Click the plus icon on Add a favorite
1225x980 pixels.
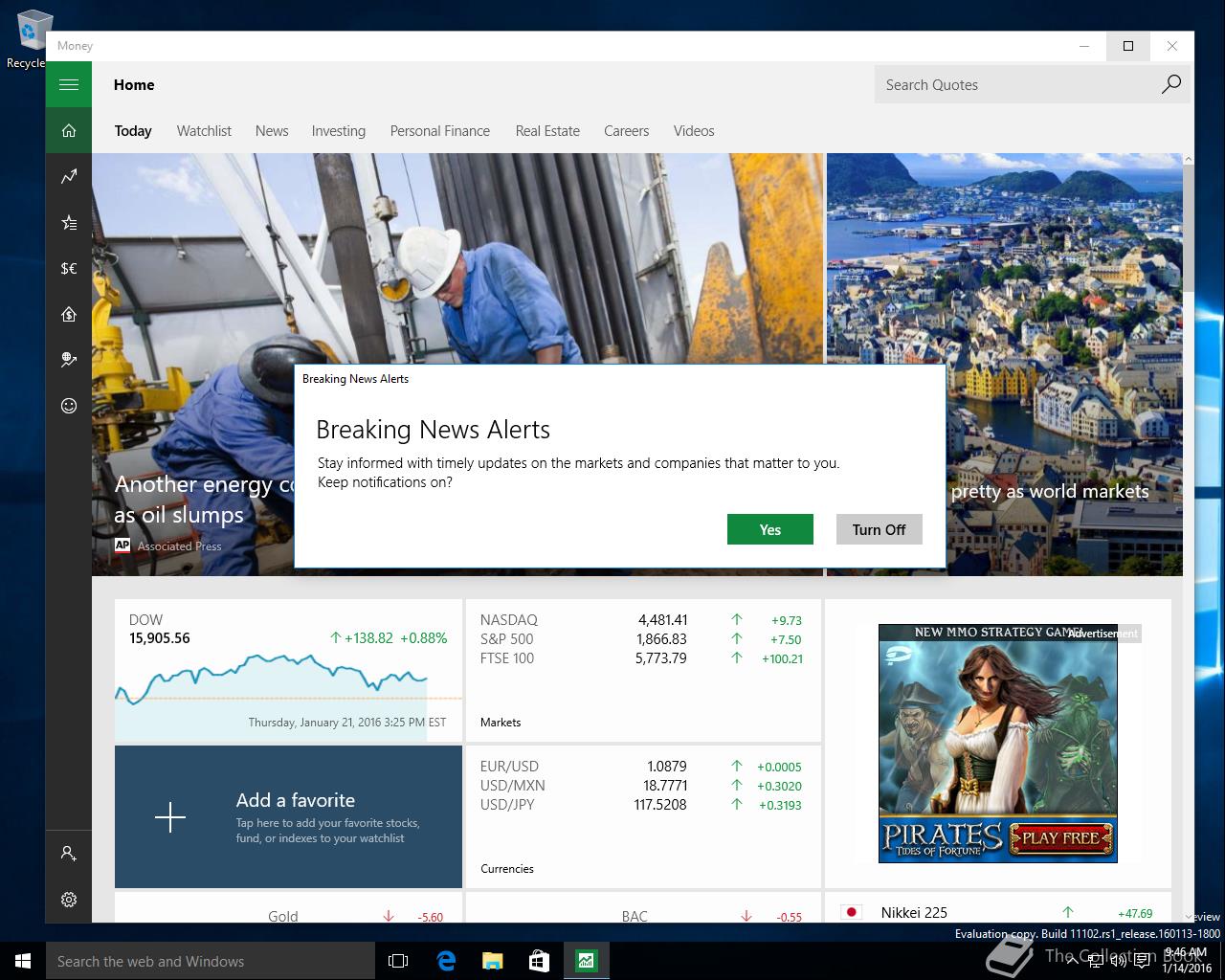point(170,817)
